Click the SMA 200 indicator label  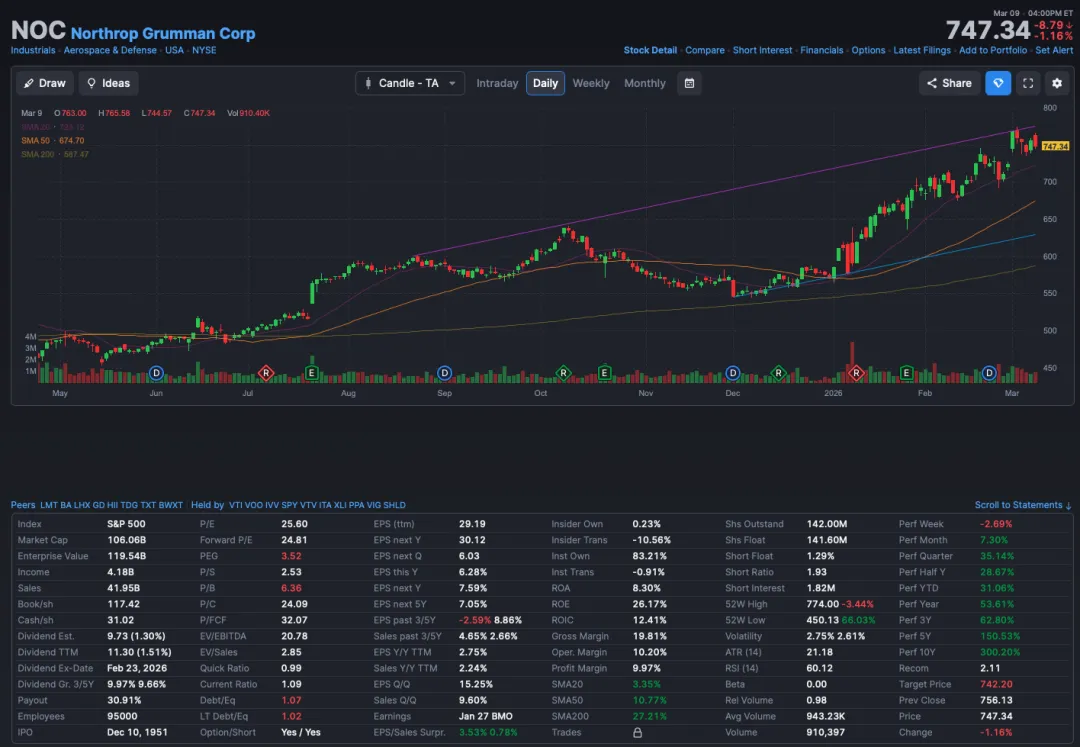tap(54, 154)
